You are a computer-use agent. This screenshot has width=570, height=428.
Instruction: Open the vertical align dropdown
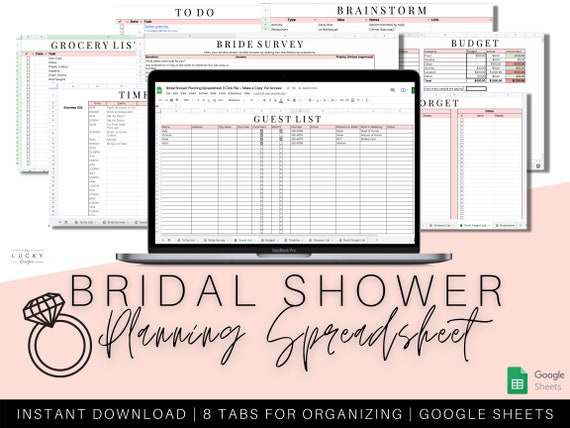point(318,100)
